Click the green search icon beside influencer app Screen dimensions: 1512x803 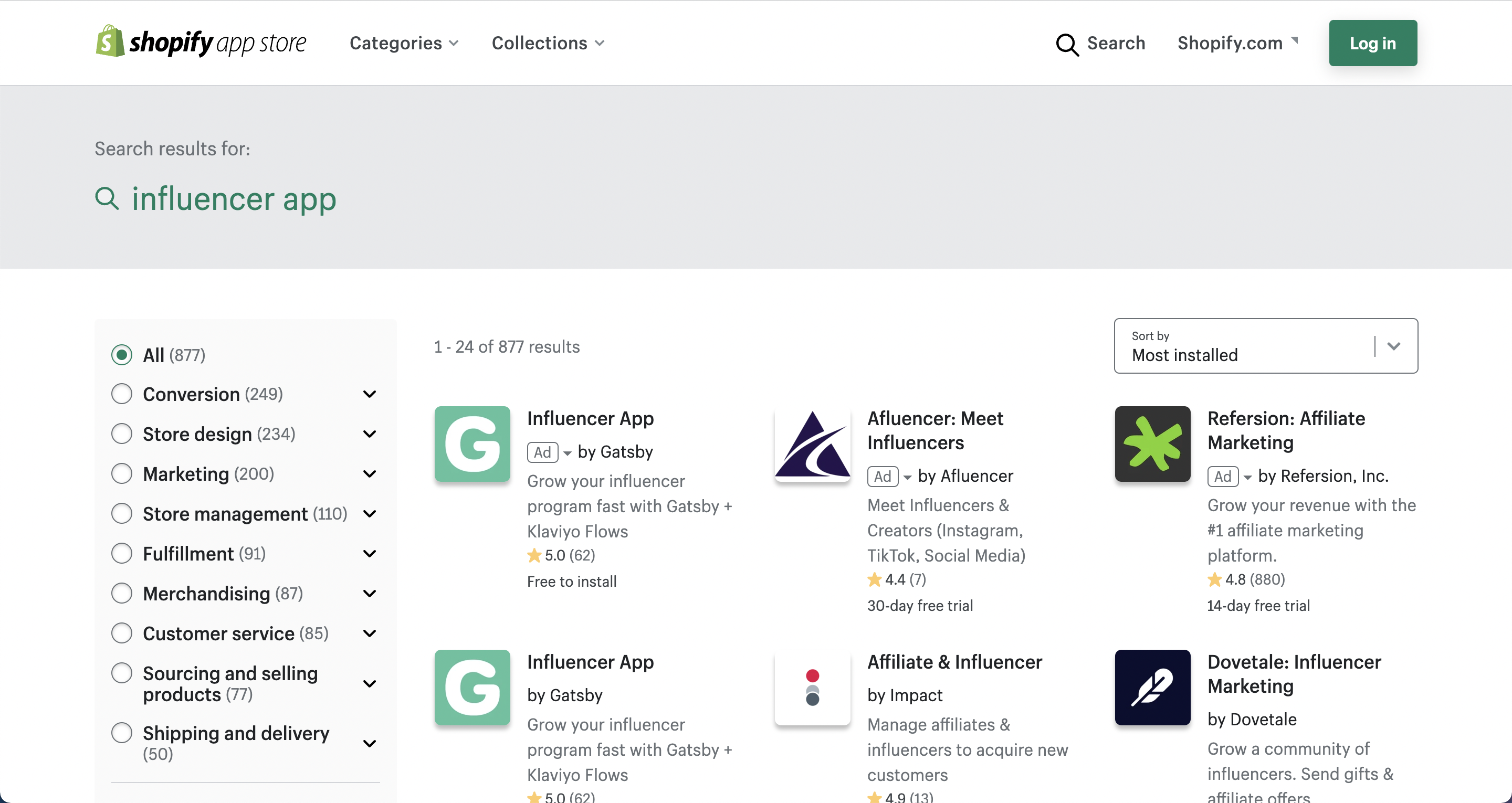coord(107,198)
